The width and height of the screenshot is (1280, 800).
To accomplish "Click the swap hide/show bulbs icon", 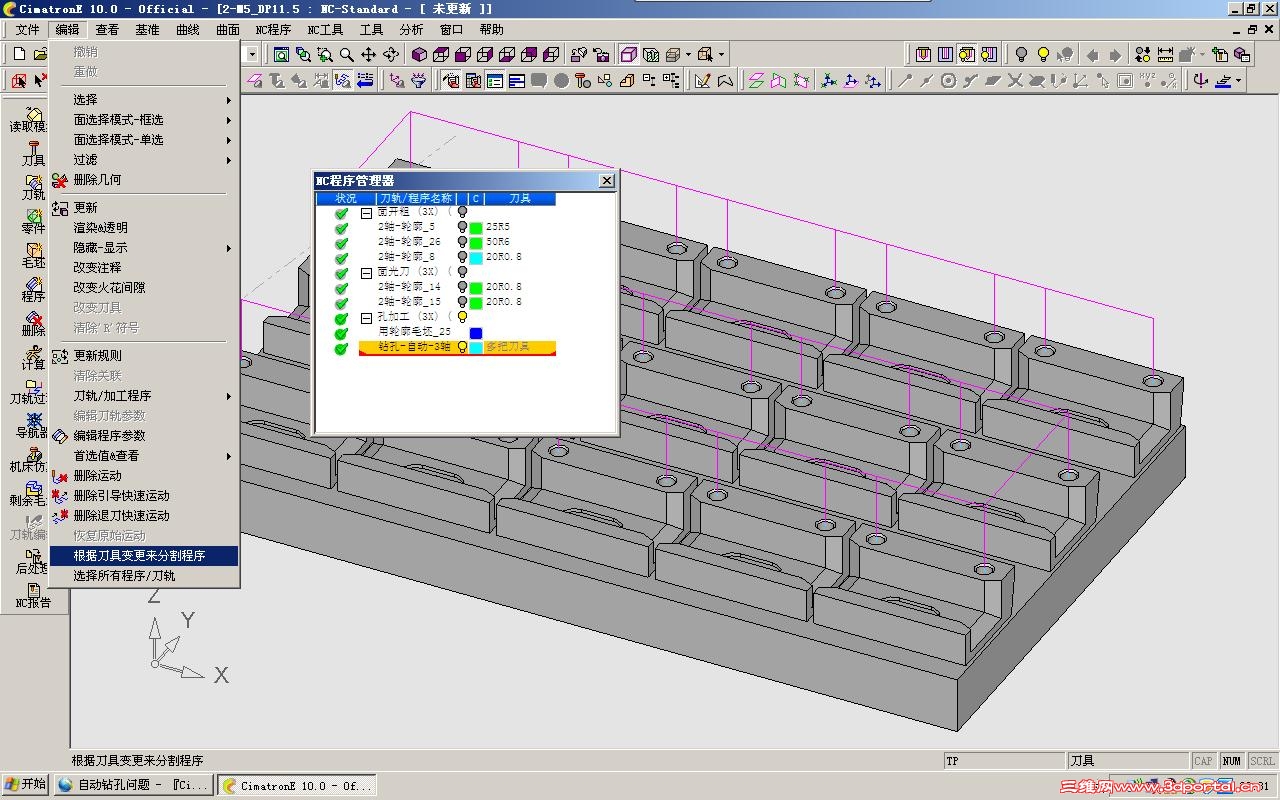I will (1142, 54).
